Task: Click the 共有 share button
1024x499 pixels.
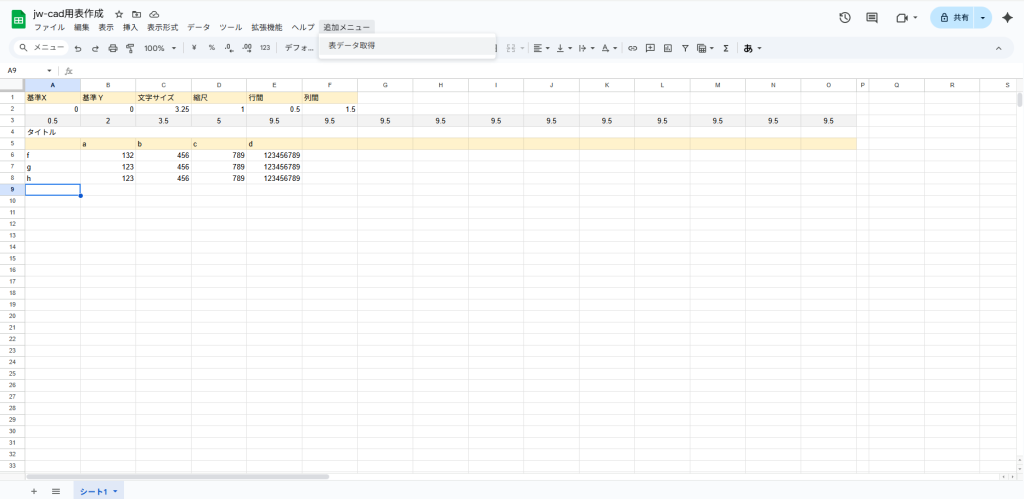Action: 954,18
